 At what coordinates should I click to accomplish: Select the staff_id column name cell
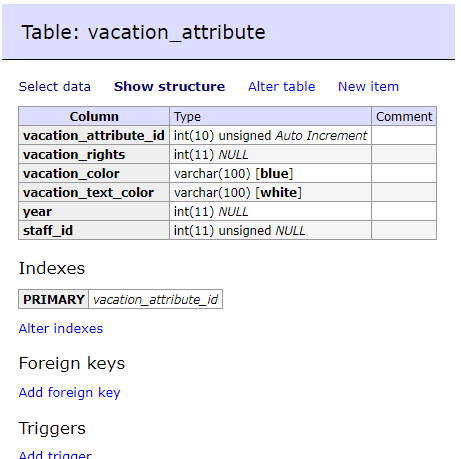click(94, 230)
